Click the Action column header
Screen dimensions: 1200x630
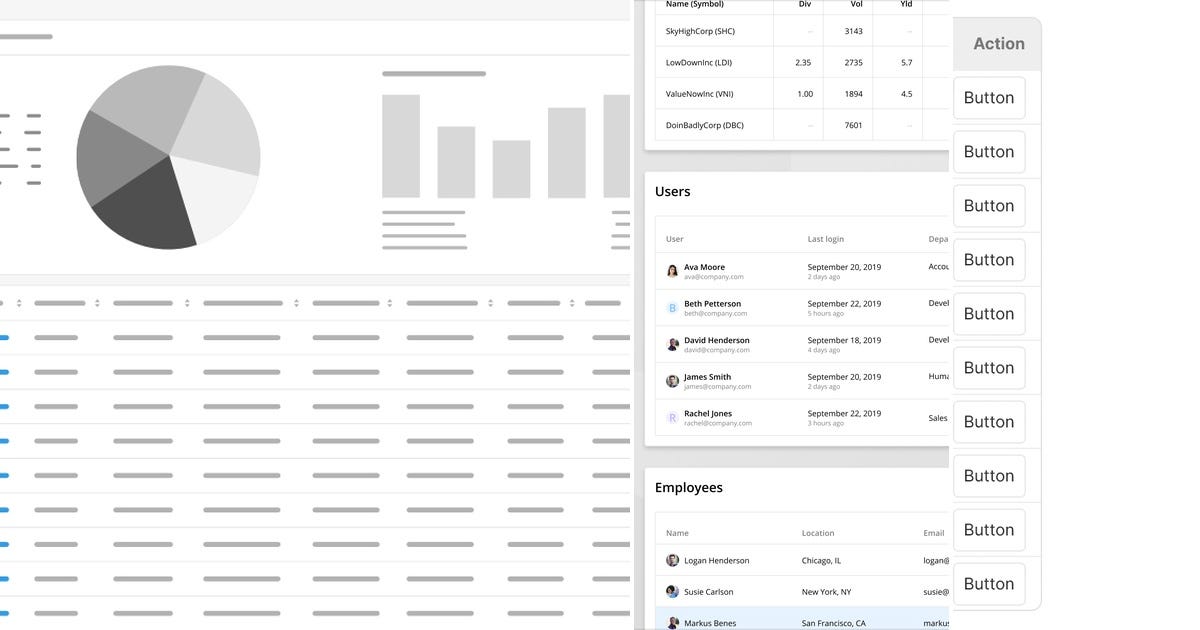pyautogui.click(x=997, y=43)
